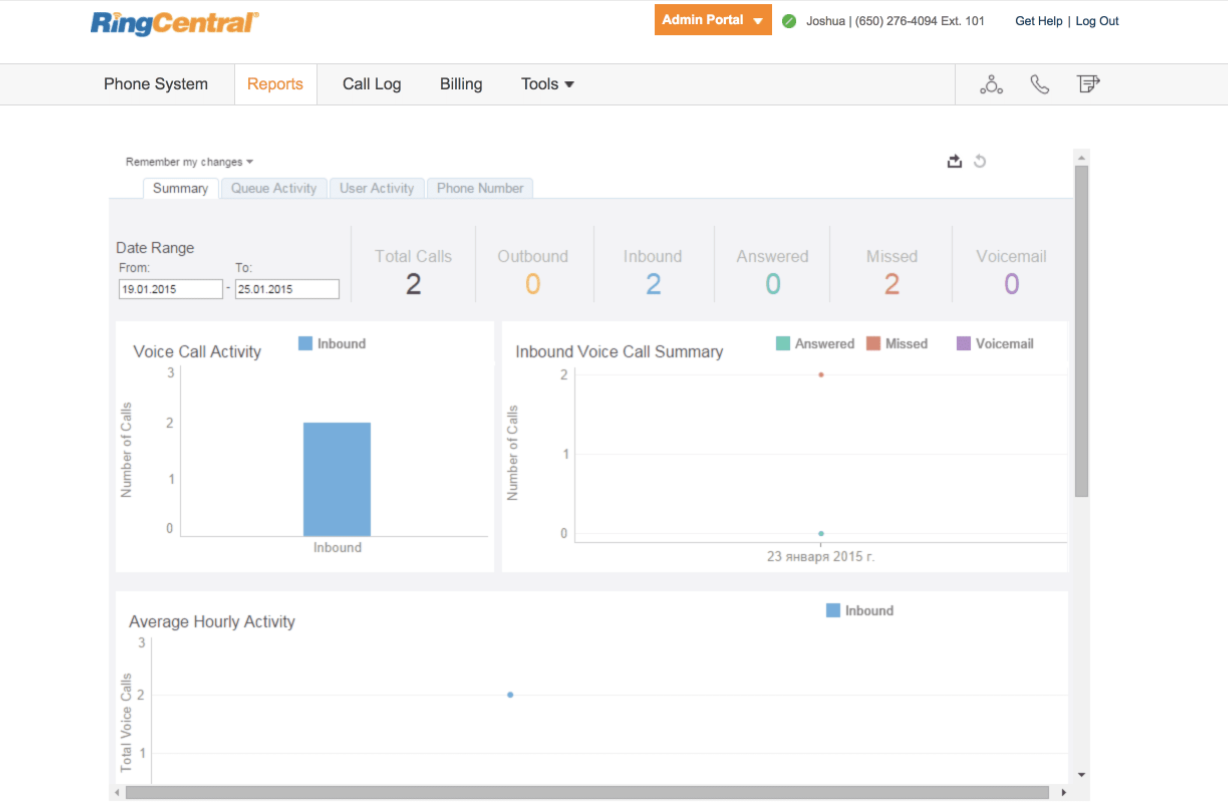Click the reset changes arrow icon
Image resolution: width=1228 pixels, height=812 pixels.
(x=980, y=161)
